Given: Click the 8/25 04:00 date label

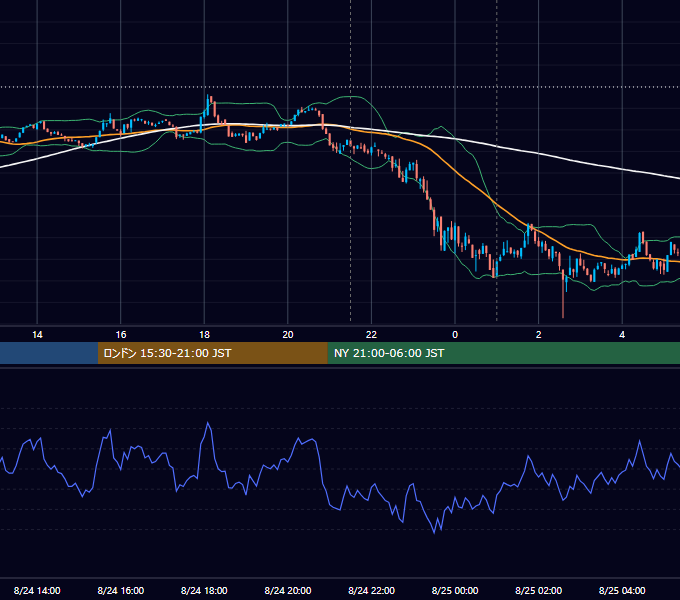Looking at the screenshot, I should click(622, 590).
